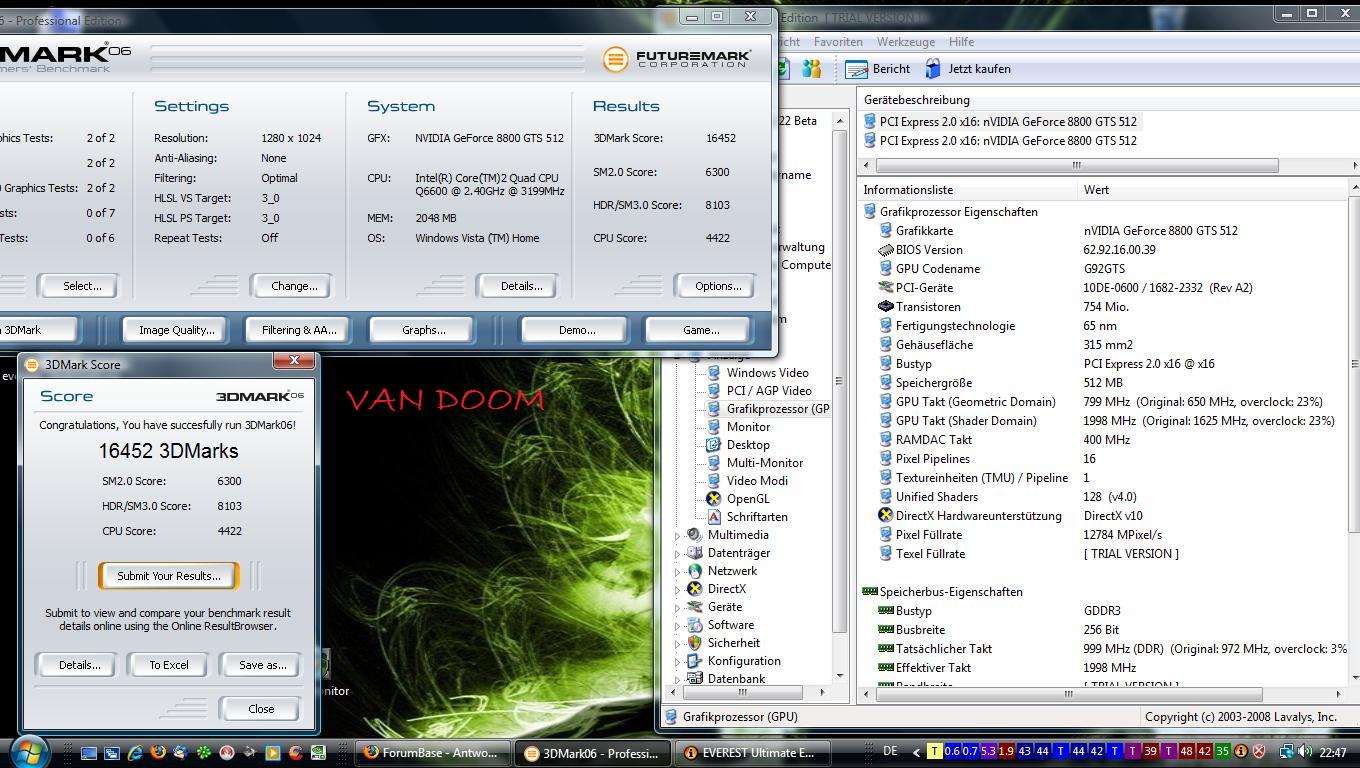
Task: Click Submit Your Results... button
Action: tap(168, 576)
